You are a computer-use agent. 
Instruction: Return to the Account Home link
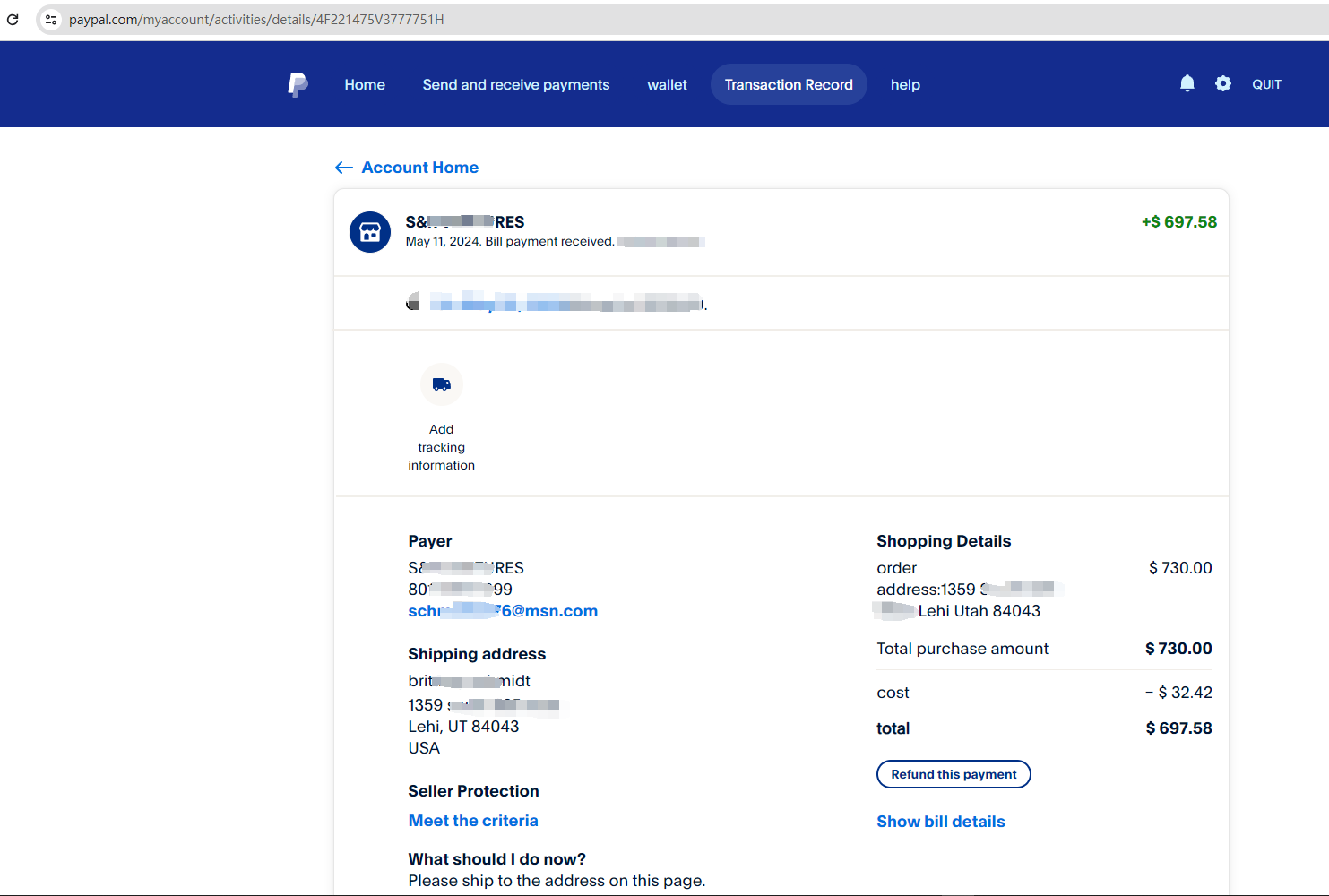[x=419, y=168]
